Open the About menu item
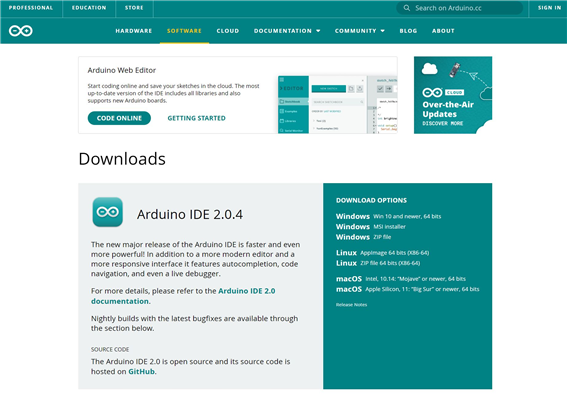 click(443, 31)
